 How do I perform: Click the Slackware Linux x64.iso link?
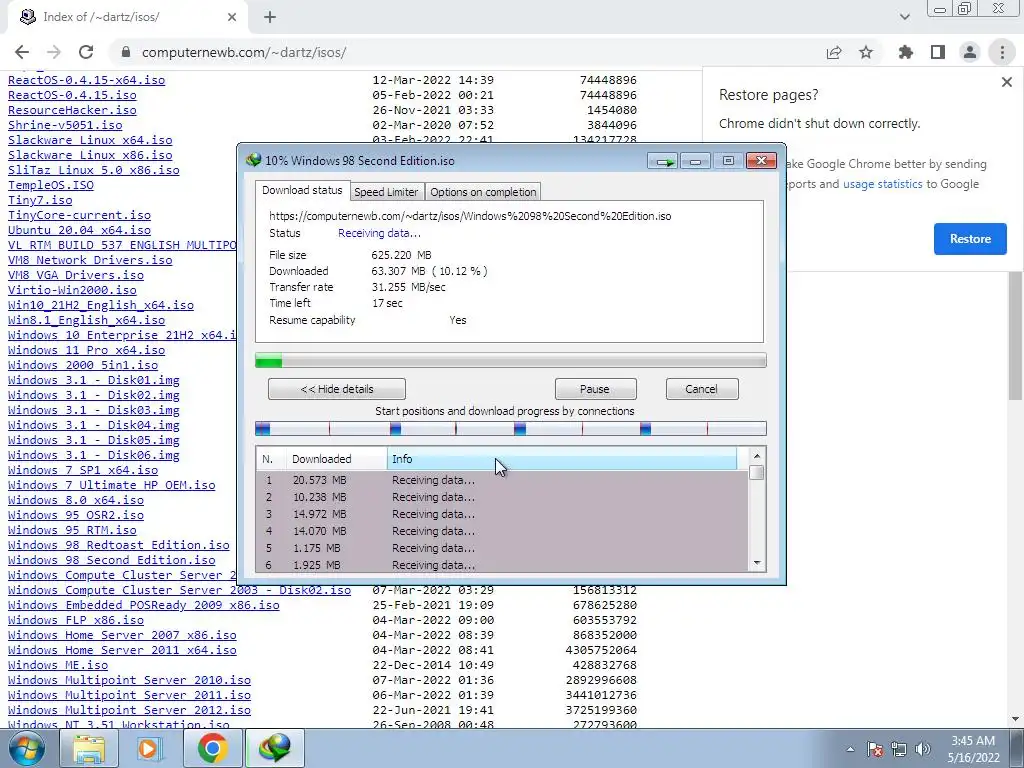pyautogui.click(x=90, y=140)
